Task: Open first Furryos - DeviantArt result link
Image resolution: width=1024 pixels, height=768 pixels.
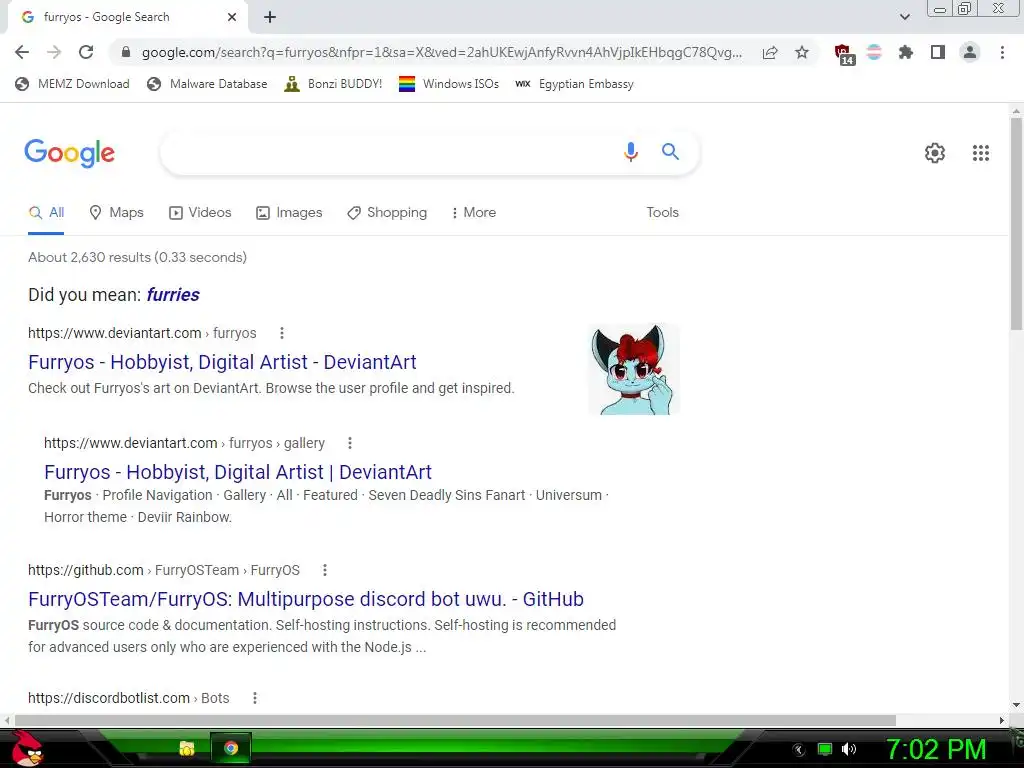Action: (x=222, y=362)
